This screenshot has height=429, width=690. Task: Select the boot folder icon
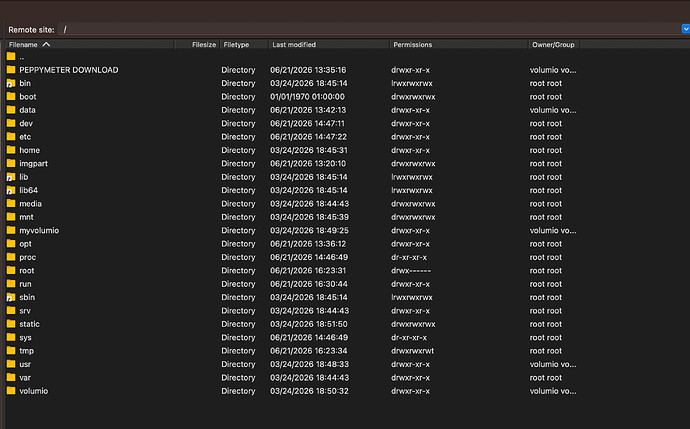pyautogui.click(x=11, y=96)
